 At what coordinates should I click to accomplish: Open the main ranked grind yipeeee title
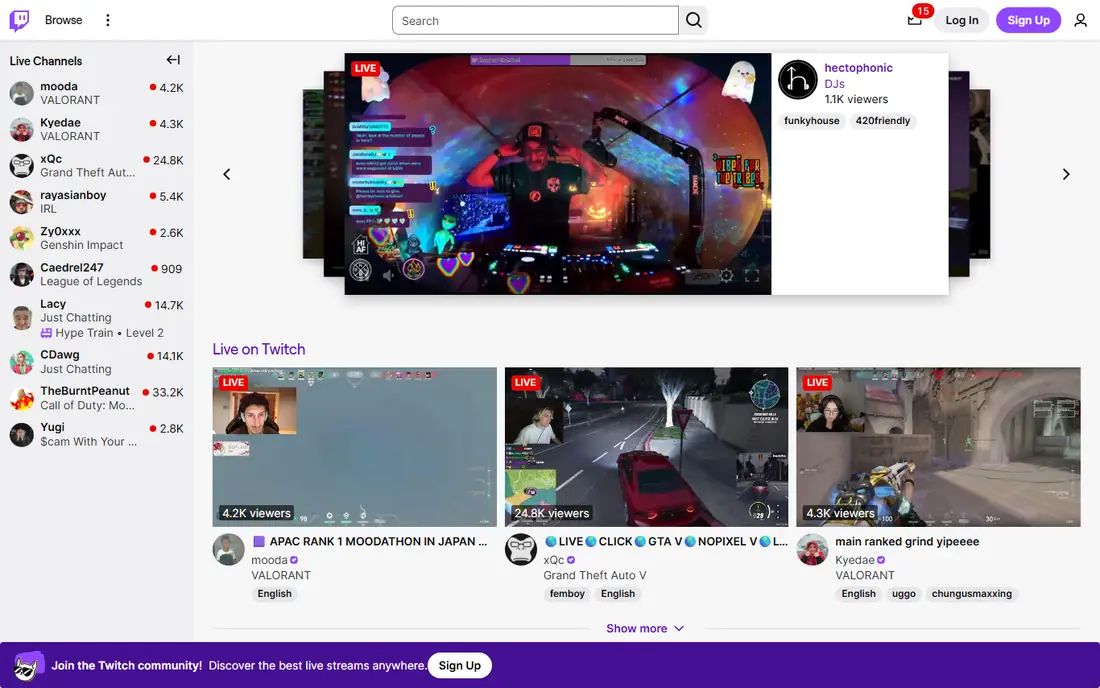click(x=907, y=541)
